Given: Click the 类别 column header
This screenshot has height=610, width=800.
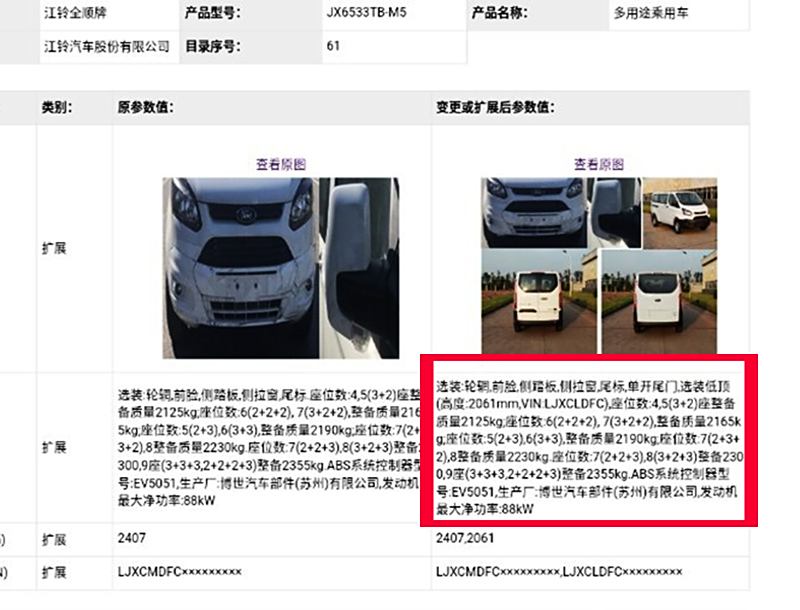Looking at the screenshot, I should coord(57,107).
